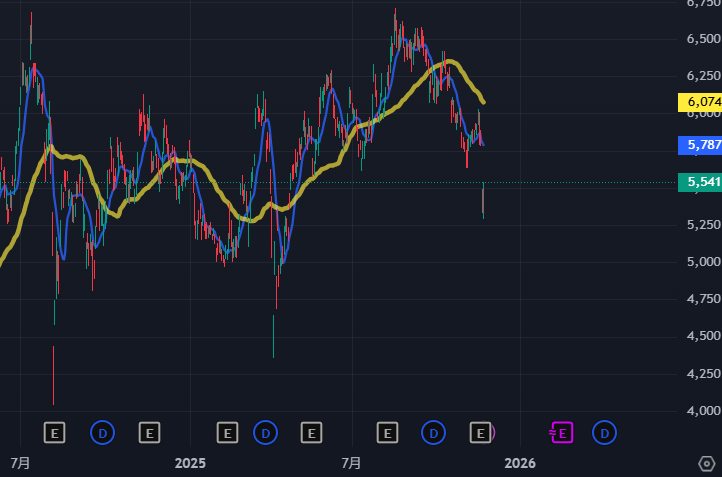Viewport: 722px width, 477px height.
Task: Click the 2025 label on the time axis
Action: tap(189, 463)
